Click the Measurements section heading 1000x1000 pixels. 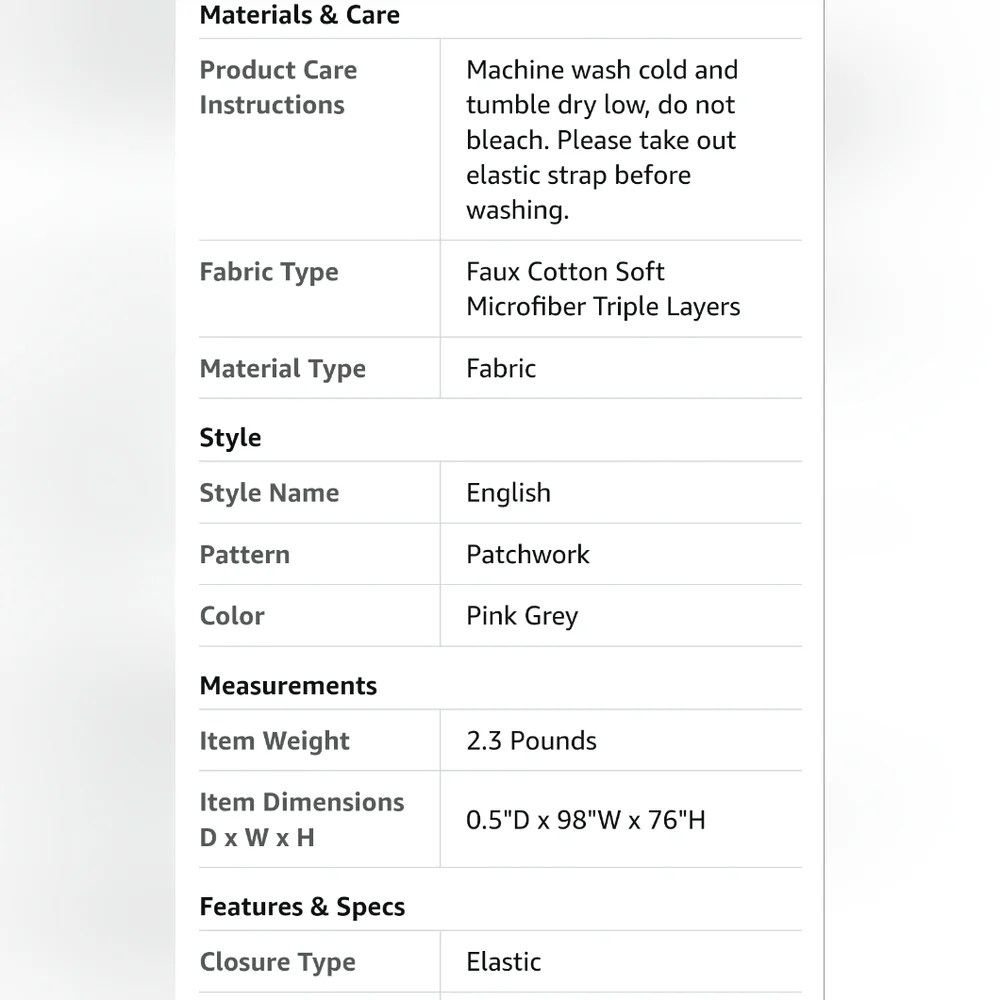(288, 686)
